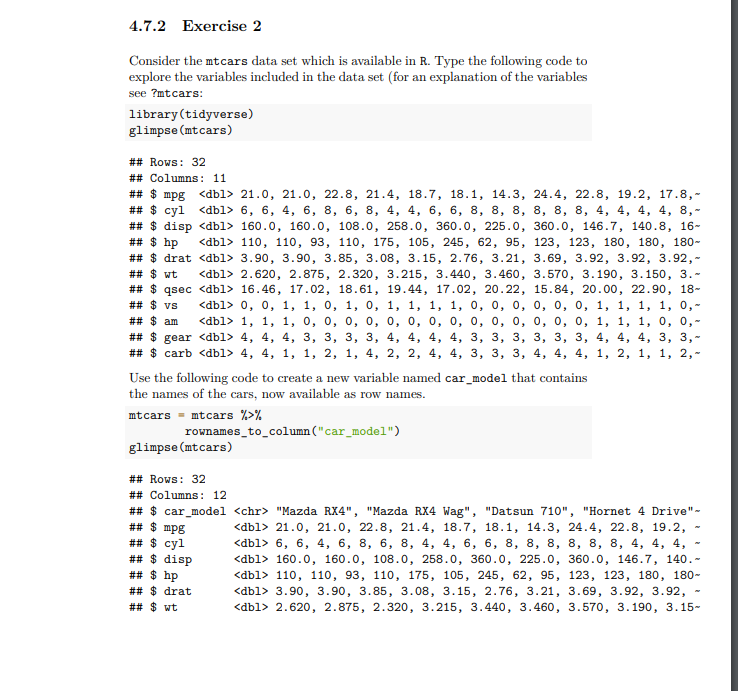Click the mpg row ending with "17.8,"
Screen dimensions: 738x691
pyautogui.click(x=415, y=194)
